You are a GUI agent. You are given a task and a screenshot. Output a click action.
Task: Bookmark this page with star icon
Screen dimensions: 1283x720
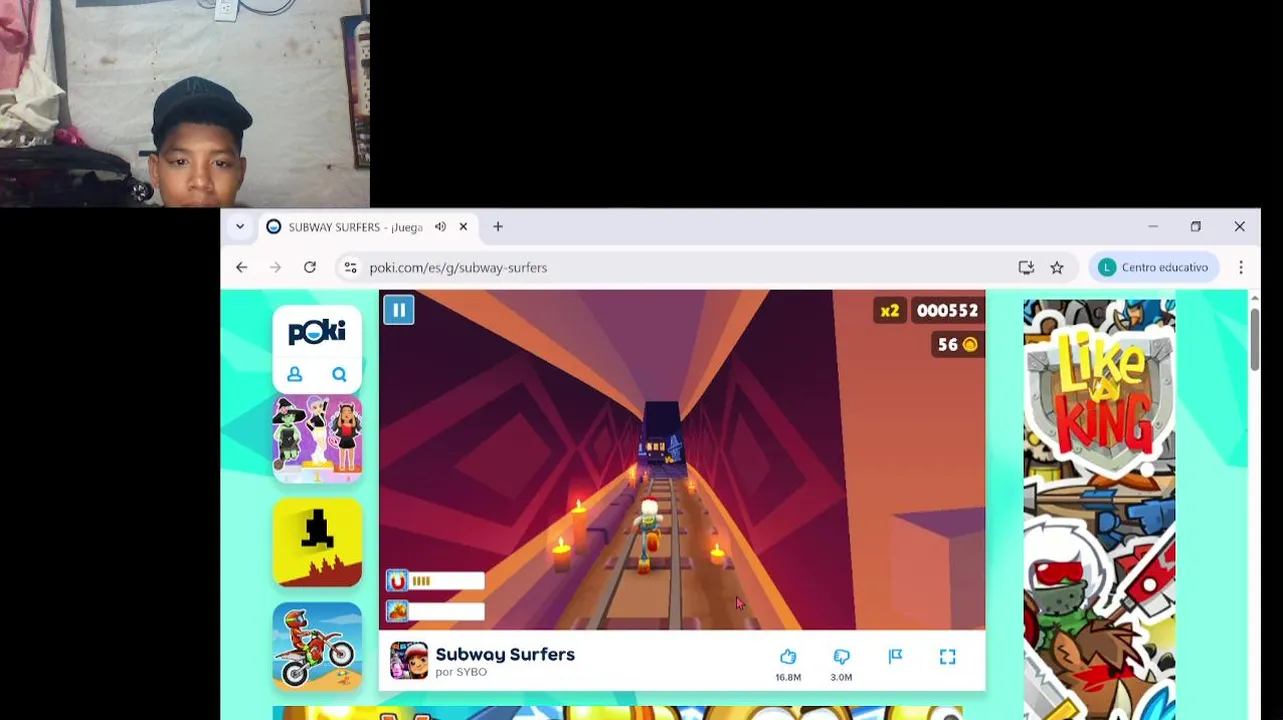pyautogui.click(x=1057, y=267)
